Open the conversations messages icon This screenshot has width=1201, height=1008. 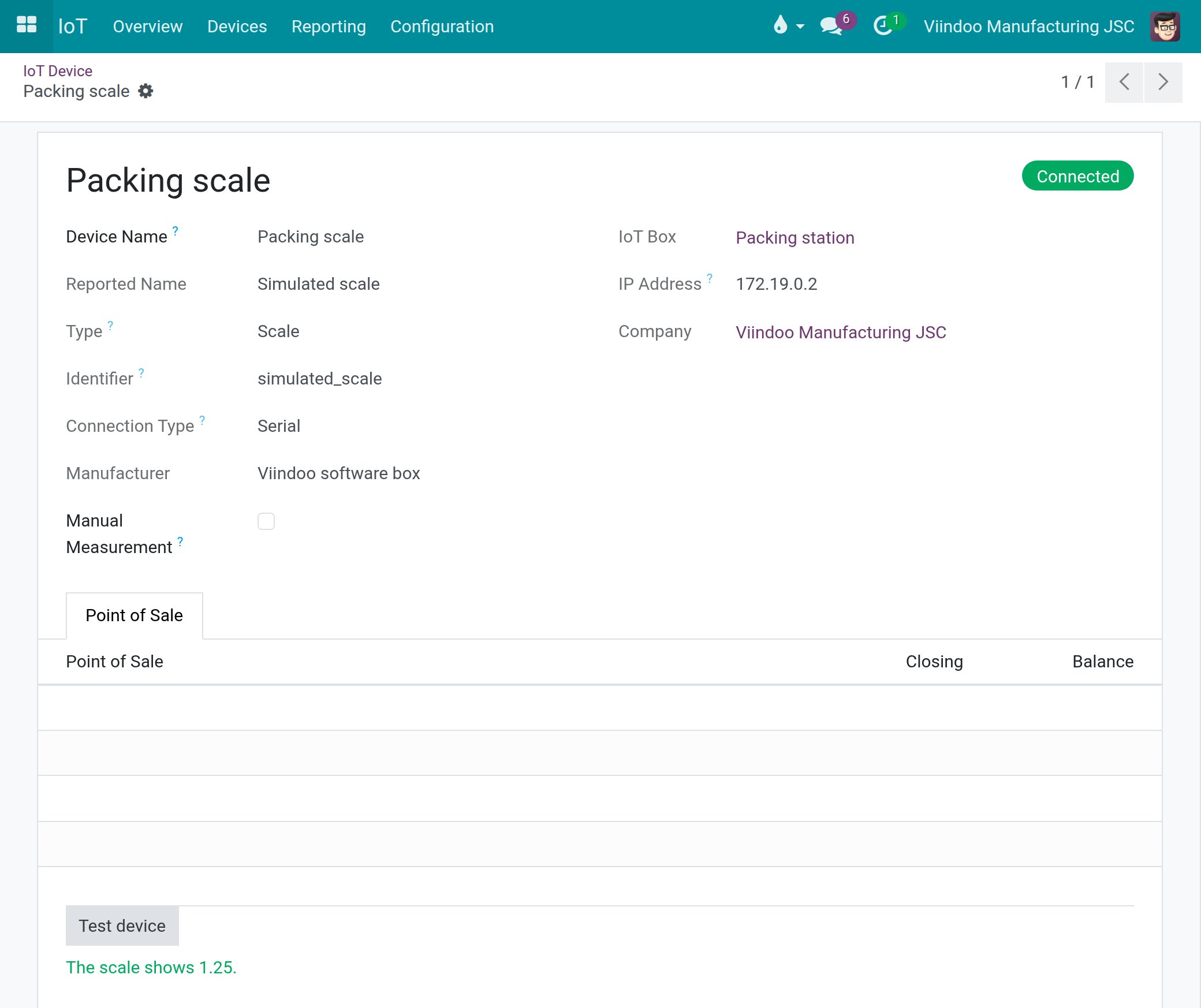click(x=831, y=26)
